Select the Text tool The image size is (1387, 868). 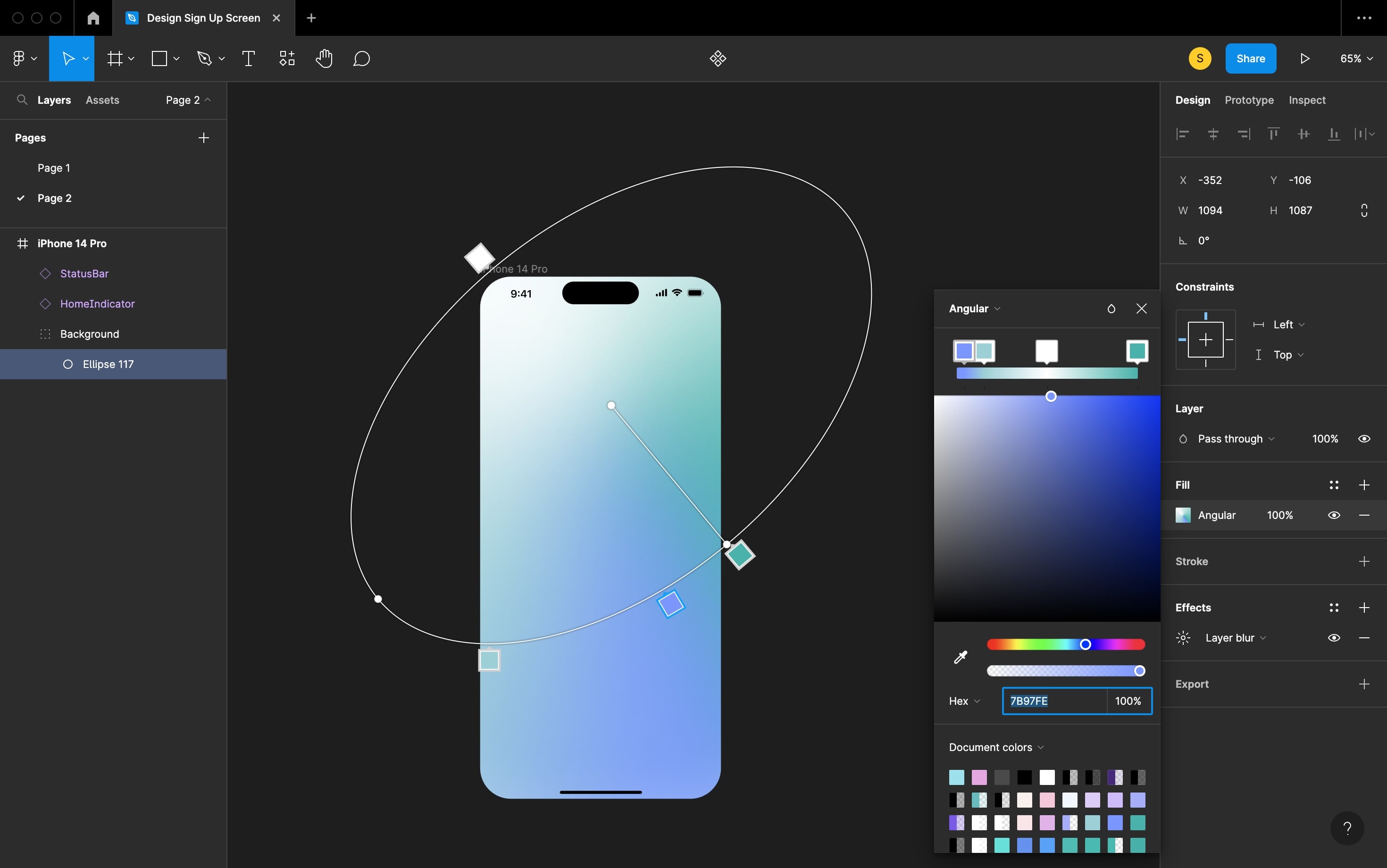coord(248,58)
